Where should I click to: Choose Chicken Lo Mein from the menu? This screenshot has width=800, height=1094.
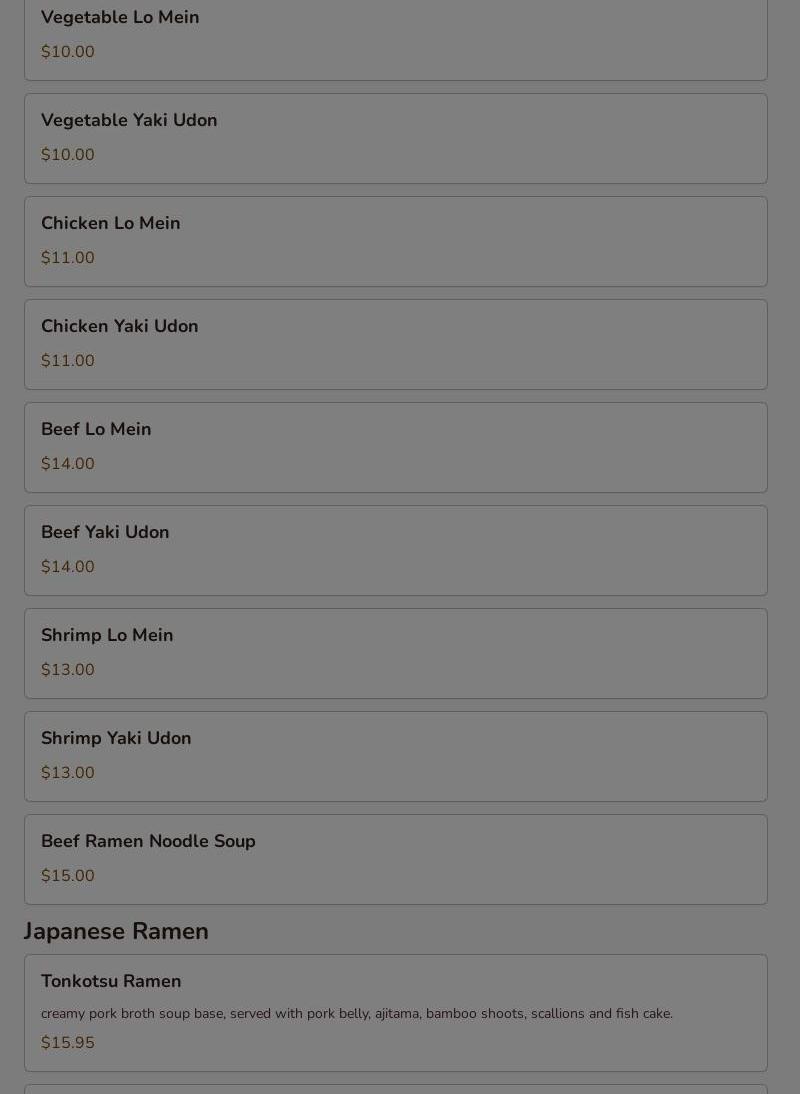pos(395,241)
